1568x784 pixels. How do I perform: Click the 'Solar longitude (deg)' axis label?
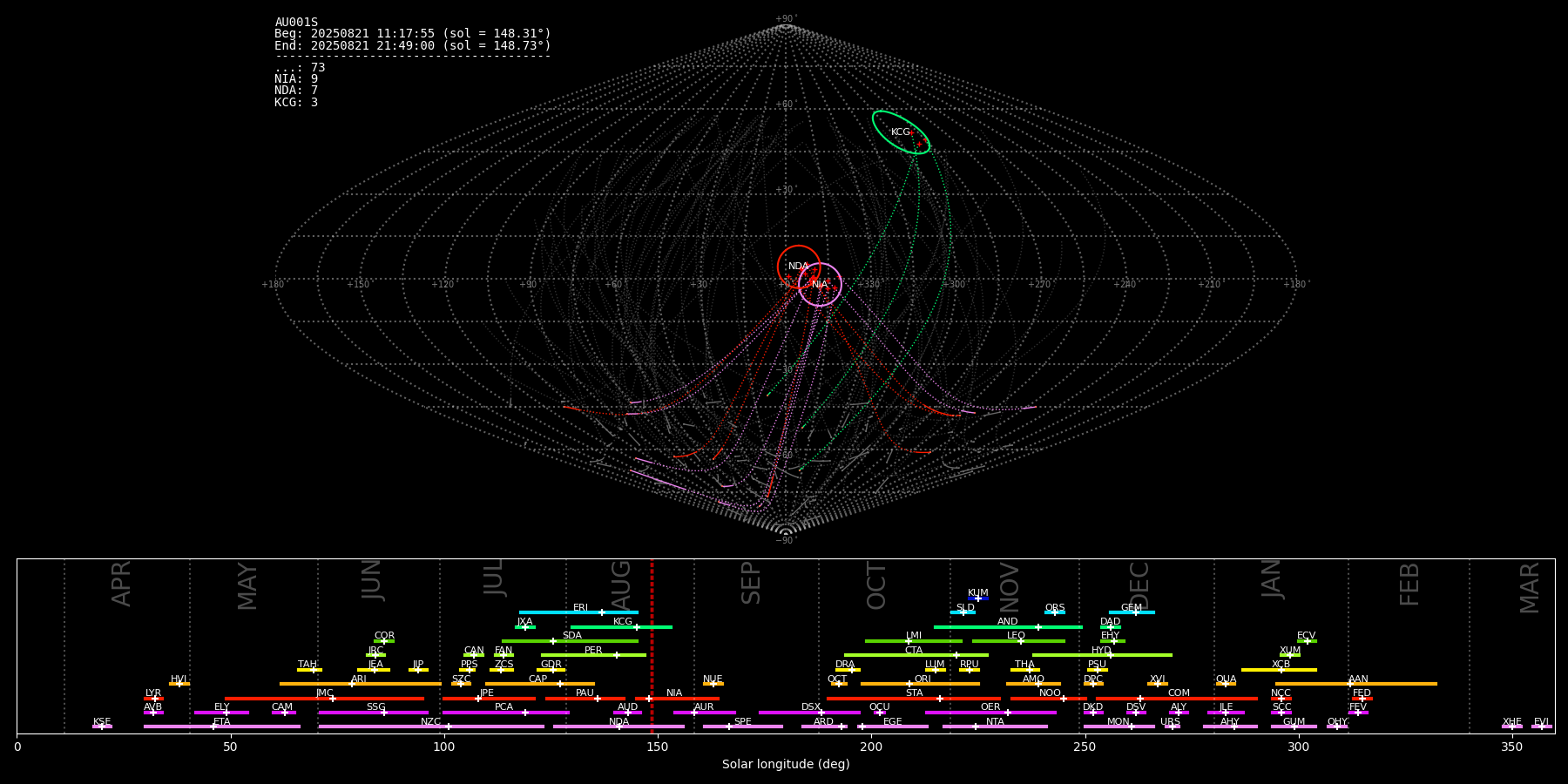[x=786, y=764]
